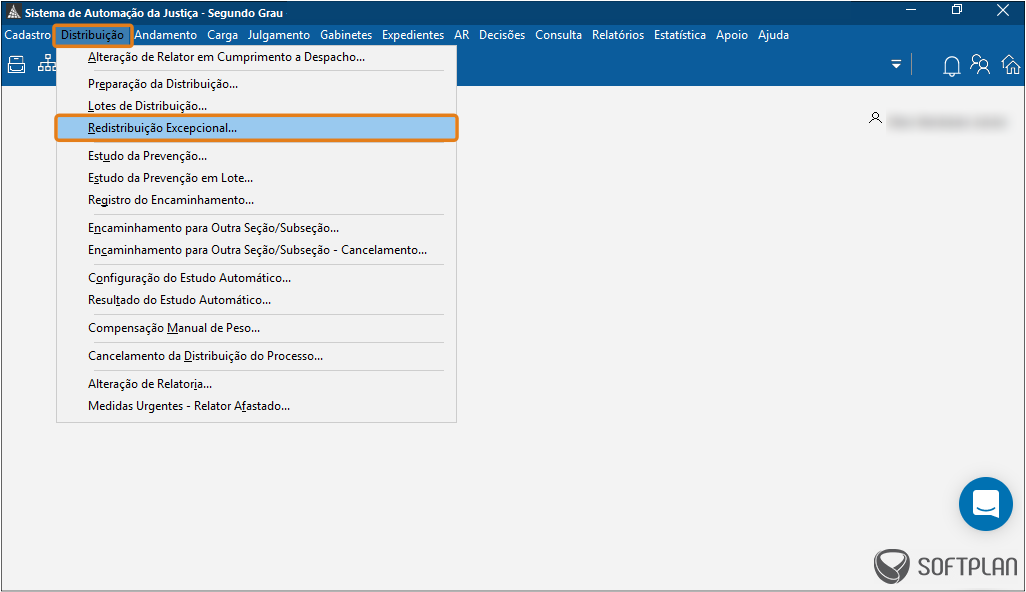Open the Decisões menu
The image size is (1026, 592).
pos(502,35)
